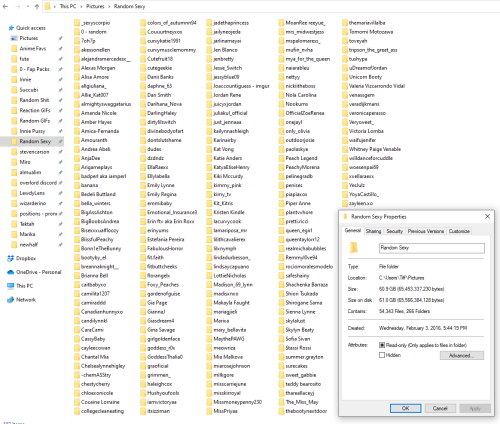Screen dimensions: 500x424
Task: Open Network in the navigation pane
Action: click(x=26, y=300)
